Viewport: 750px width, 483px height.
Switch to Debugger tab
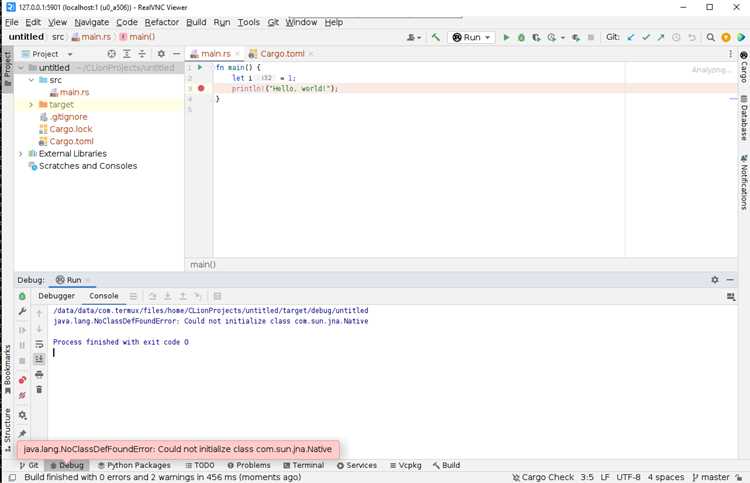tap(56, 296)
